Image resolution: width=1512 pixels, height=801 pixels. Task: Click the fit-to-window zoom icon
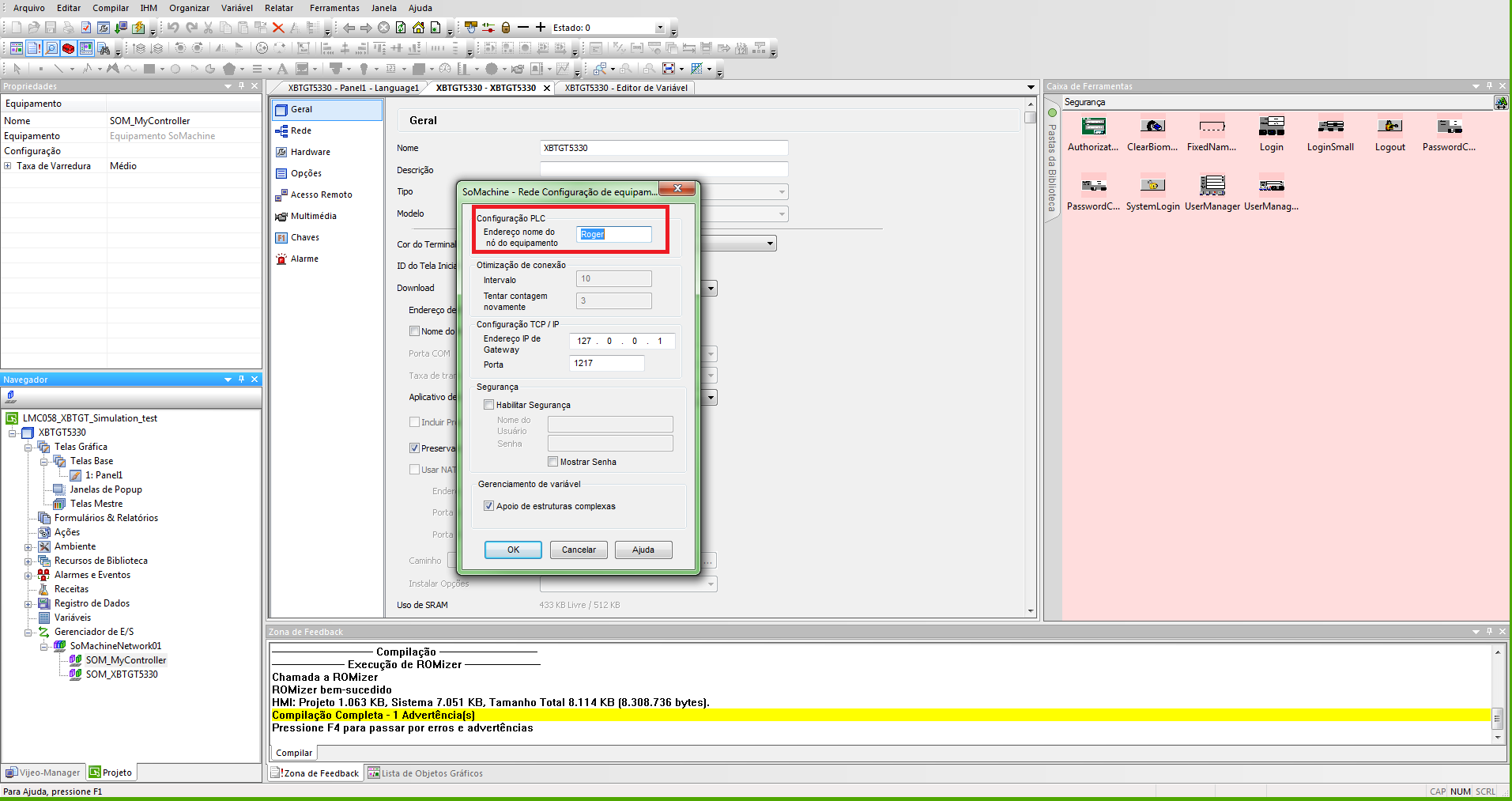tap(669, 69)
